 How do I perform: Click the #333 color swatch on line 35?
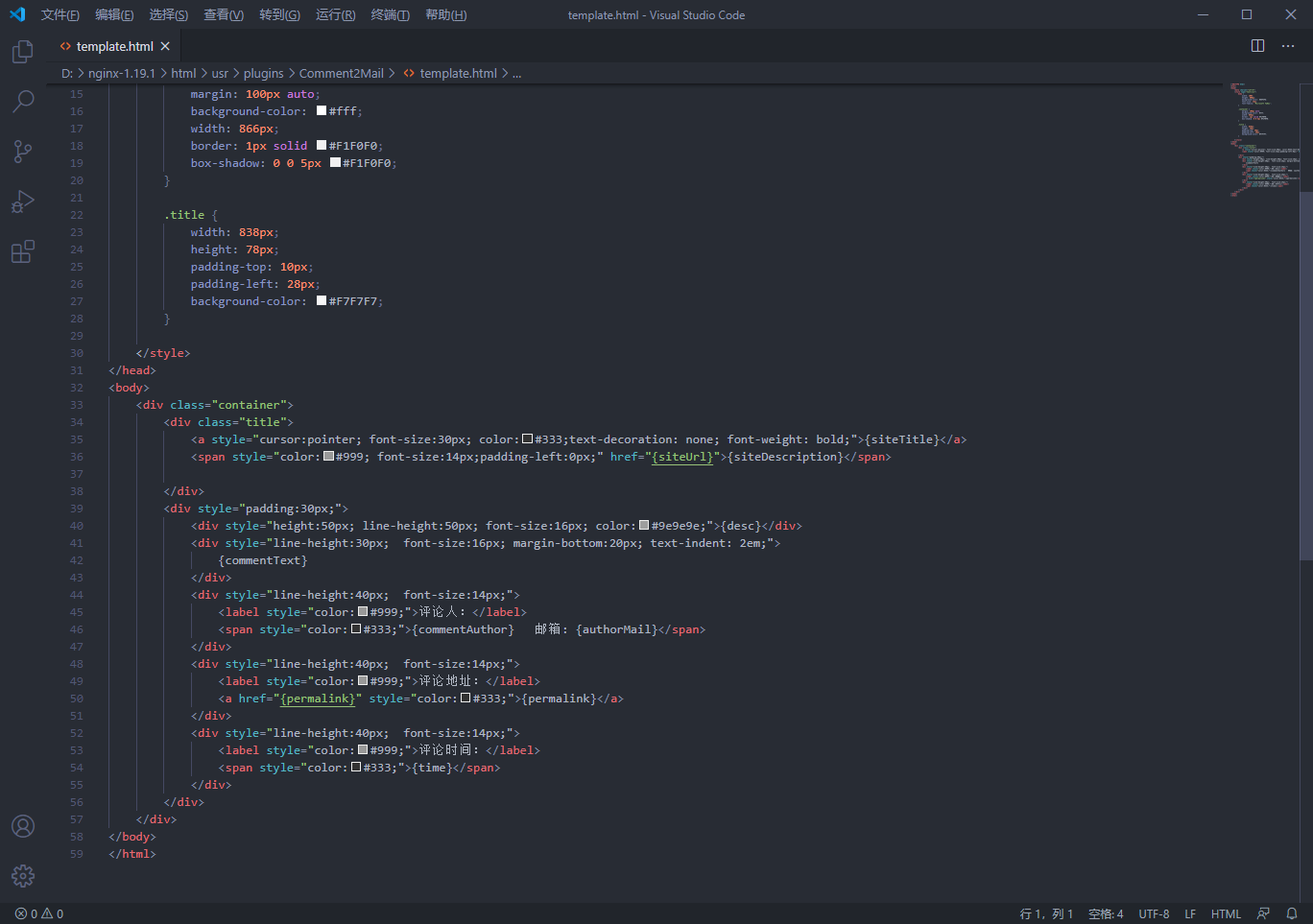(528, 439)
